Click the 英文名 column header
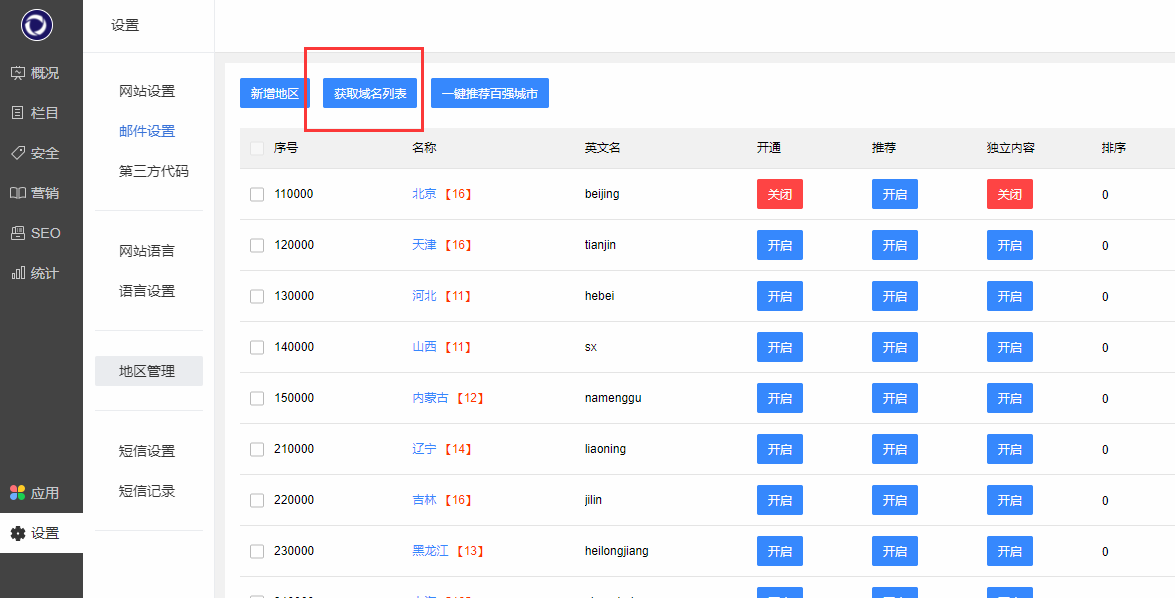The width and height of the screenshot is (1175, 598). [602, 148]
